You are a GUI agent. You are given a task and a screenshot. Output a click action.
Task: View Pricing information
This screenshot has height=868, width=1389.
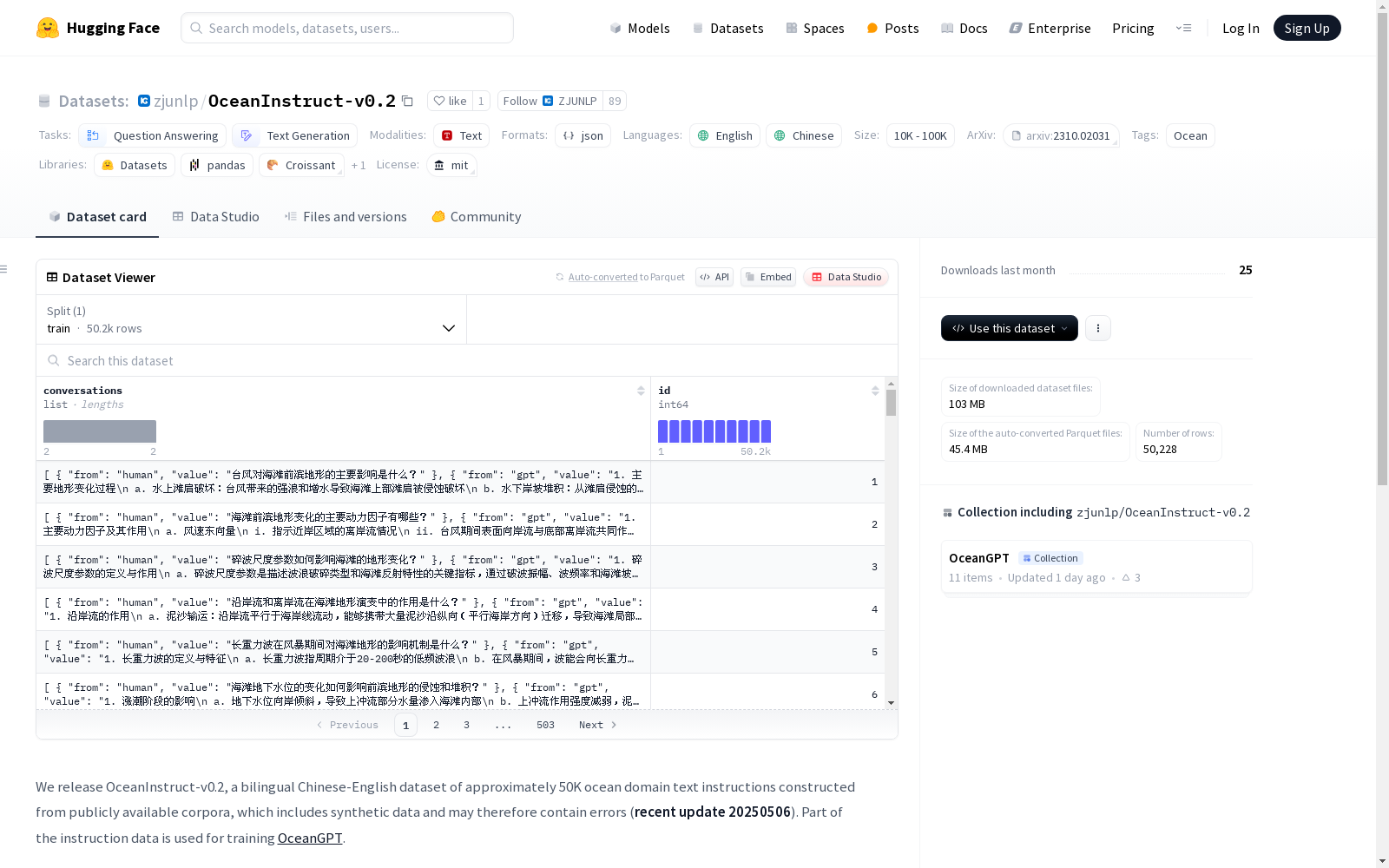click(x=1133, y=28)
